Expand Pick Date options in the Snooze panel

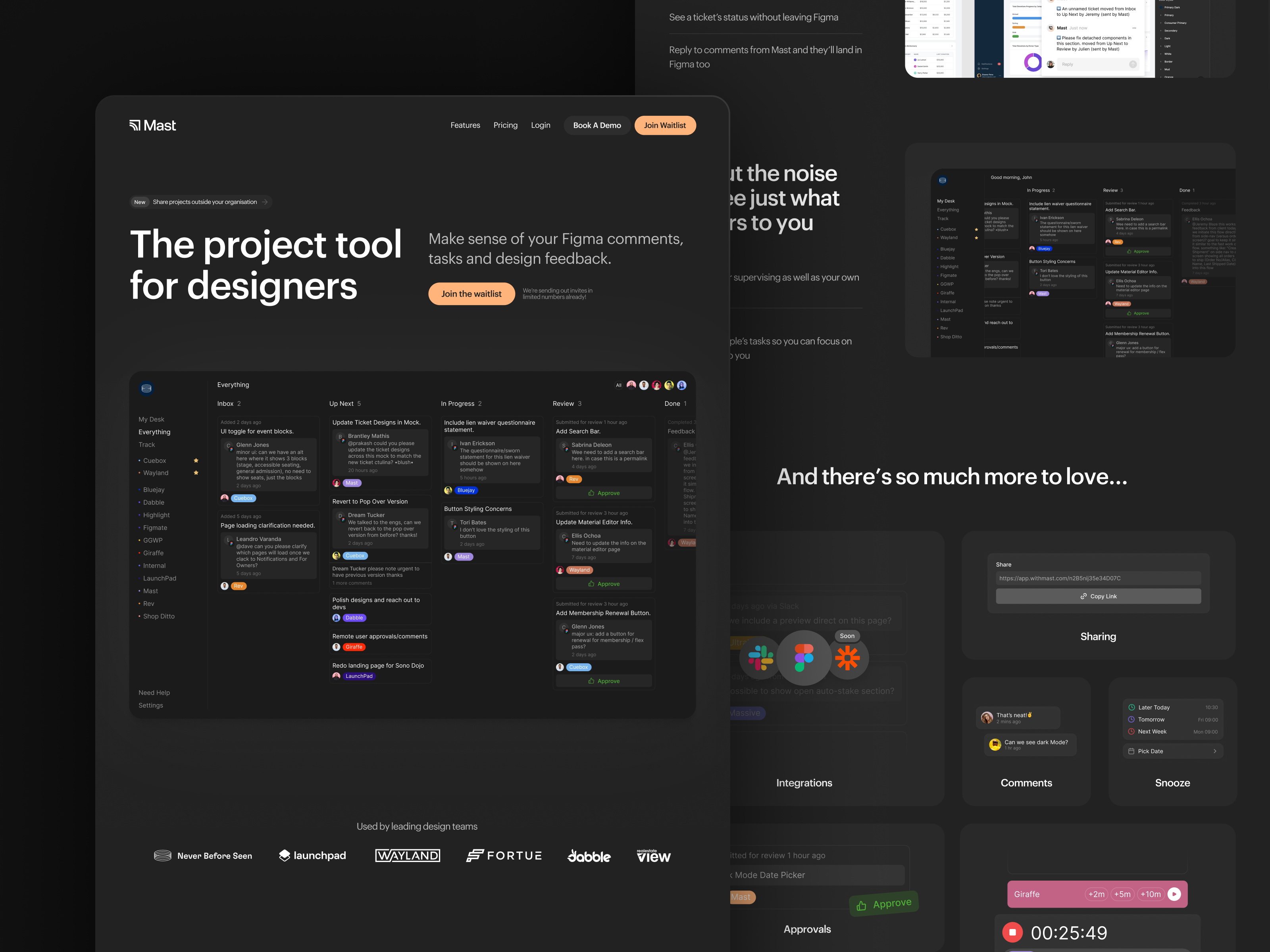pos(1215,750)
